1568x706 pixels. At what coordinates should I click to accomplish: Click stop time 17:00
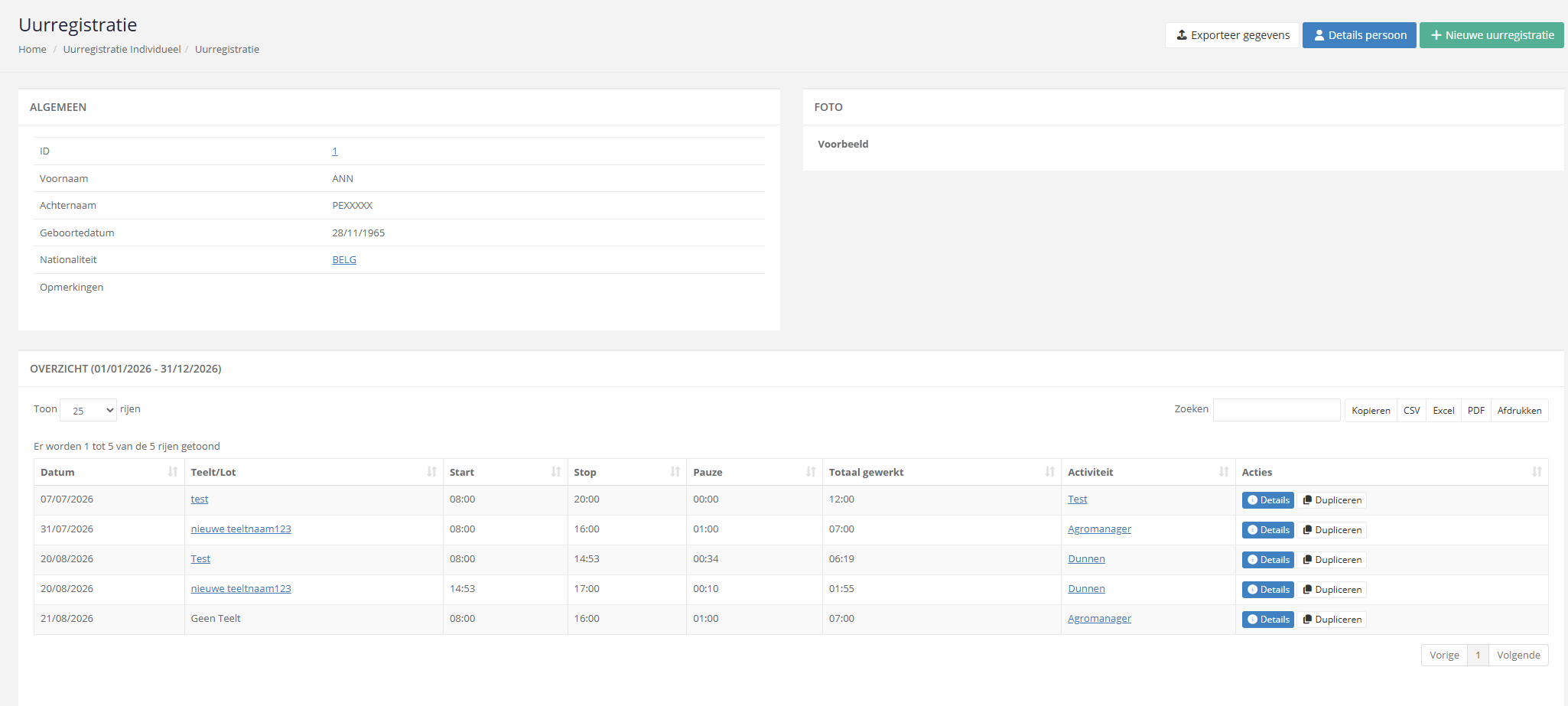[x=587, y=589]
